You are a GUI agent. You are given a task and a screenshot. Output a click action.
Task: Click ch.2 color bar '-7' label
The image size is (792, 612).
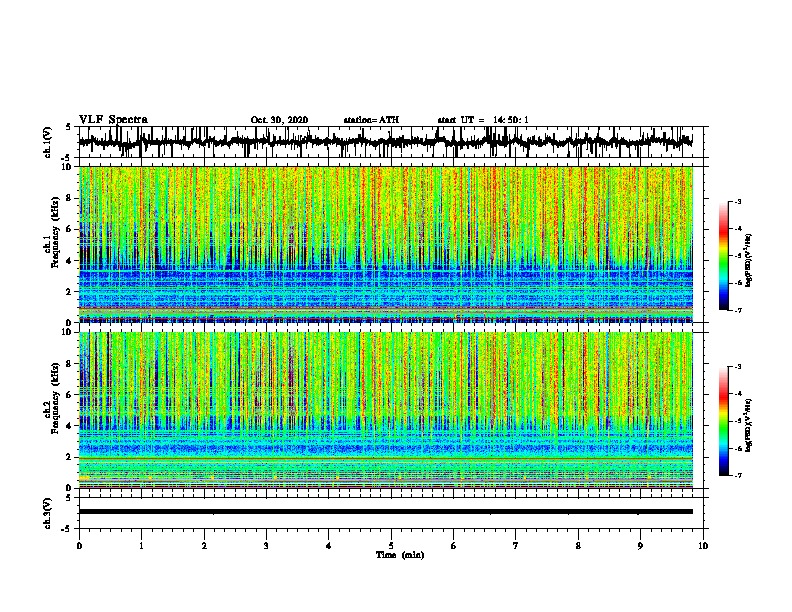coord(738,475)
